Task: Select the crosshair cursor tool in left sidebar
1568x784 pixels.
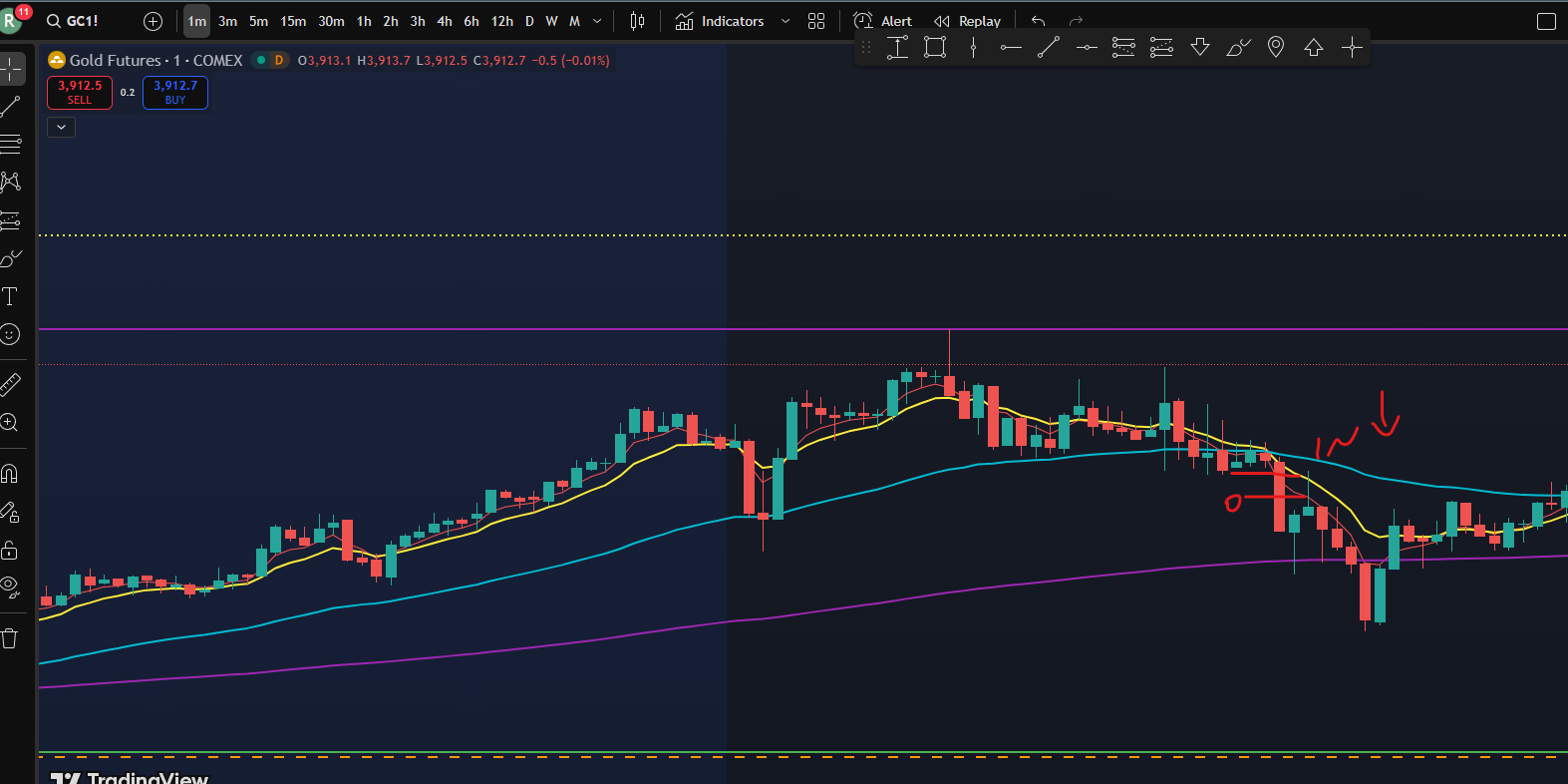Action: coord(11,69)
